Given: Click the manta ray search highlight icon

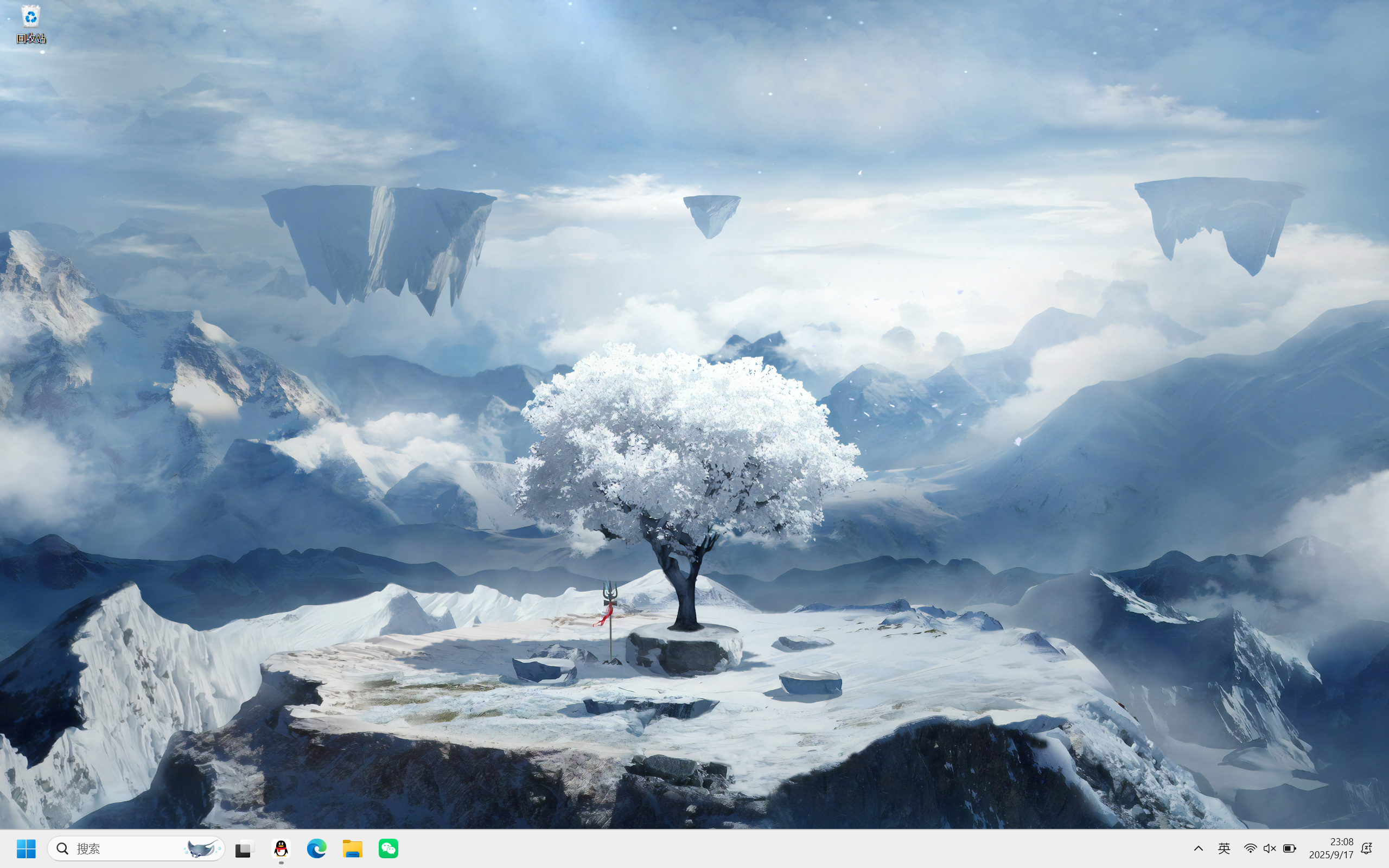Looking at the screenshot, I should tap(202, 848).
